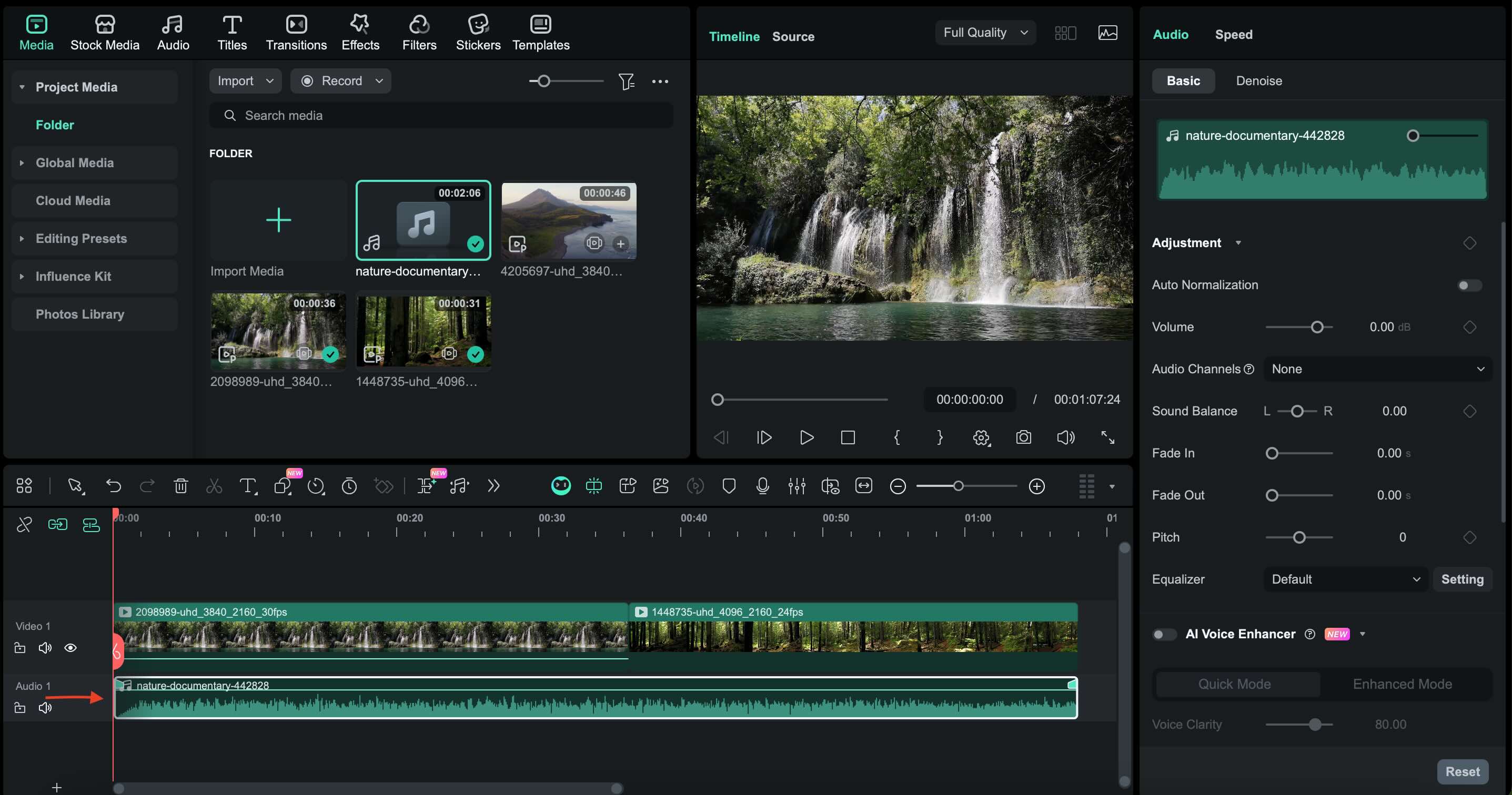Open the Audio Channels None dropdown

pos(1377,369)
